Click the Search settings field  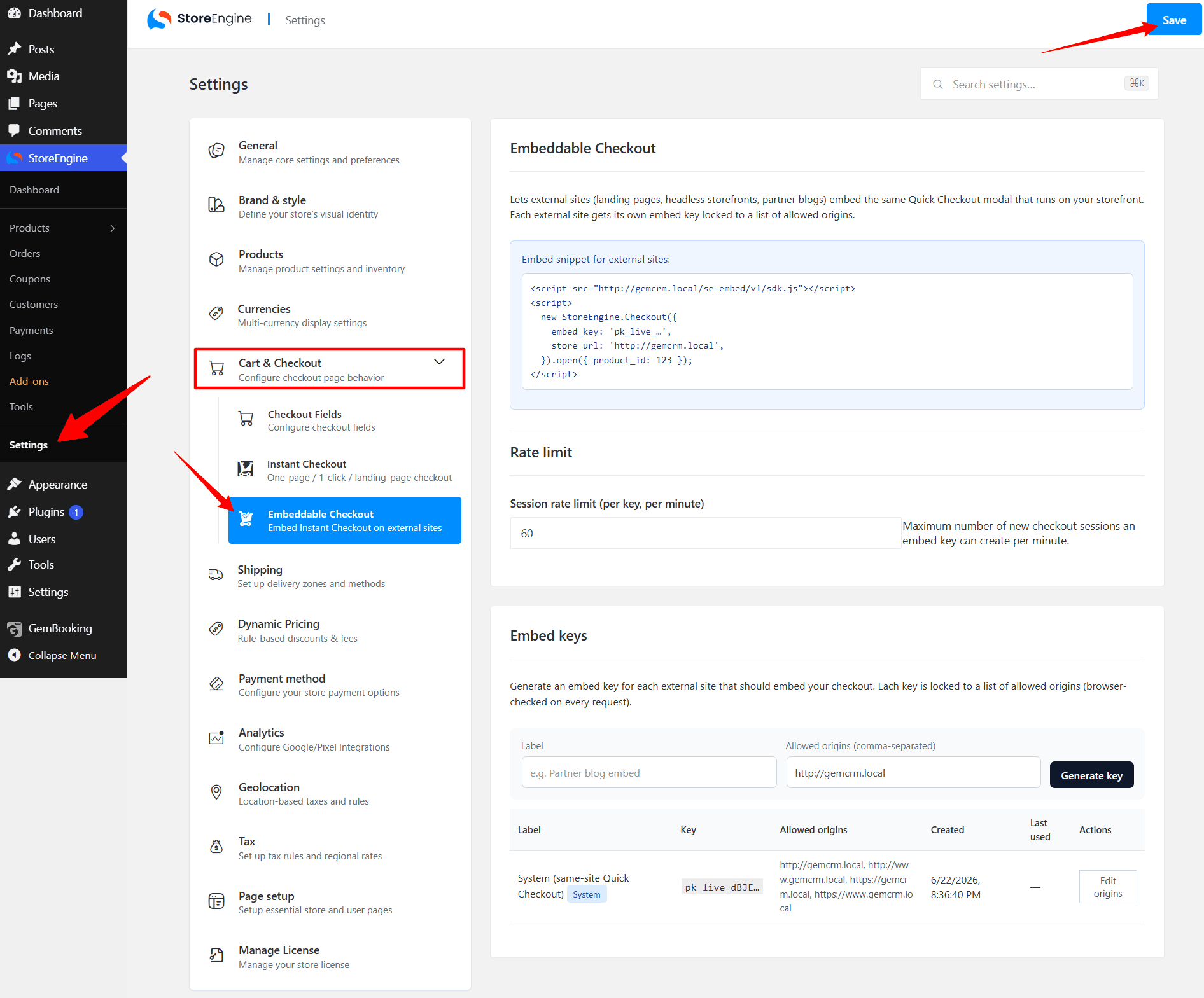click(1039, 84)
